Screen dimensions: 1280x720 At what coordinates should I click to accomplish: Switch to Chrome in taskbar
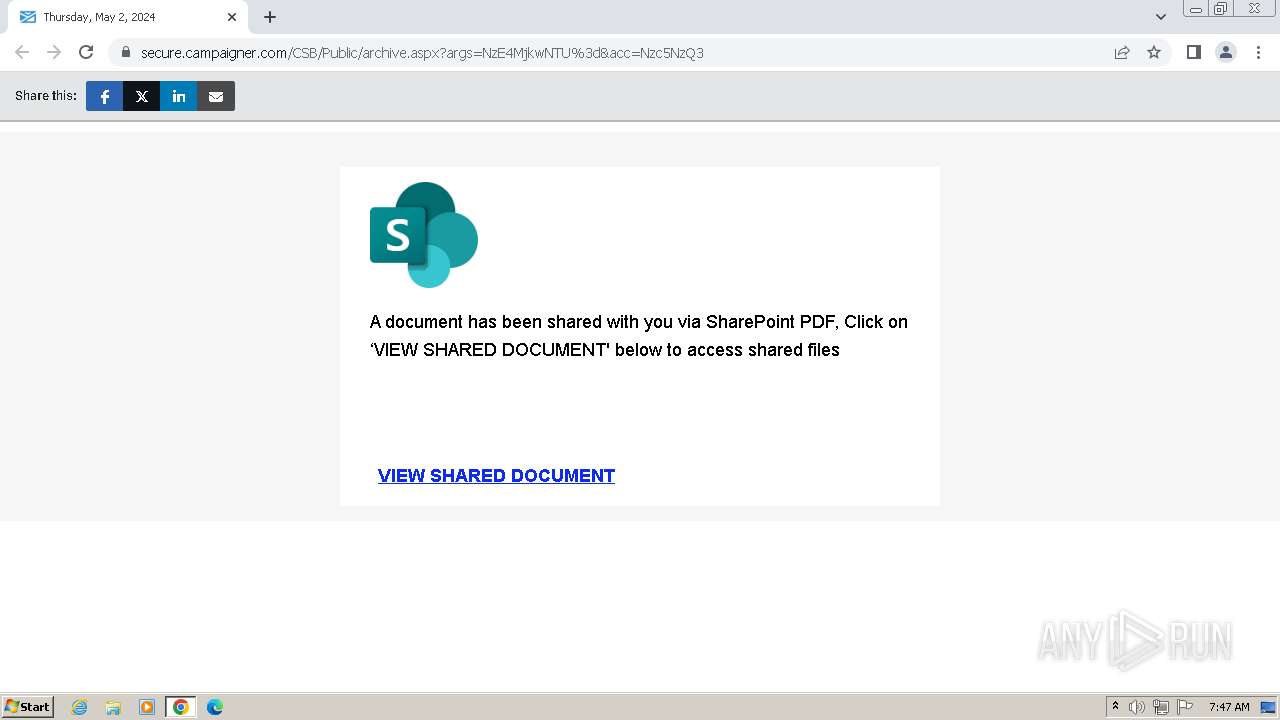click(x=181, y=707)
